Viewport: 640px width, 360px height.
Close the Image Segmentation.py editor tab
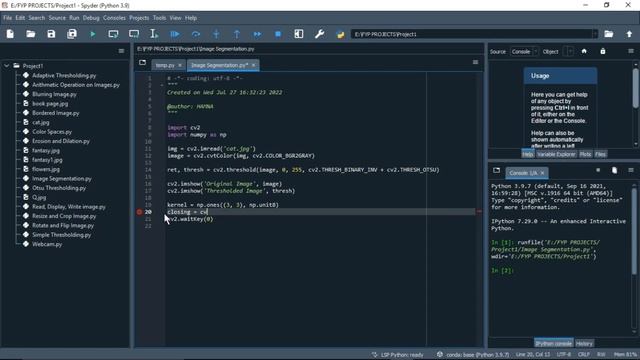coord(253,65)
